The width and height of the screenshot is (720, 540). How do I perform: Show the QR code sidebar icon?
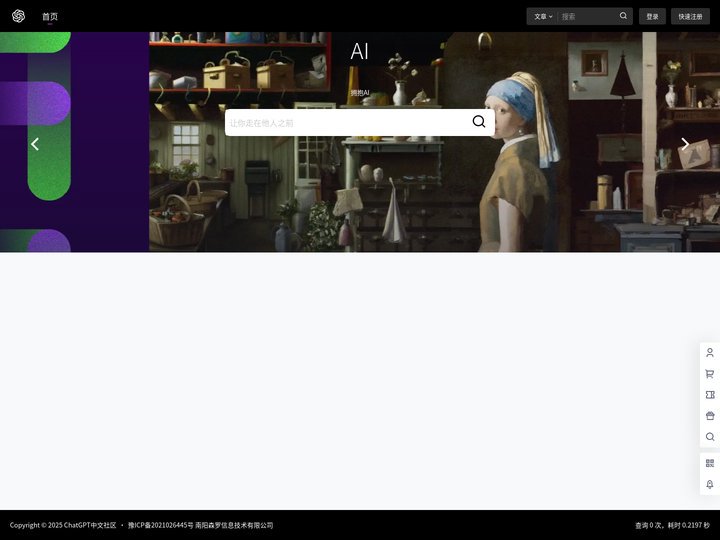pos(710,463)
